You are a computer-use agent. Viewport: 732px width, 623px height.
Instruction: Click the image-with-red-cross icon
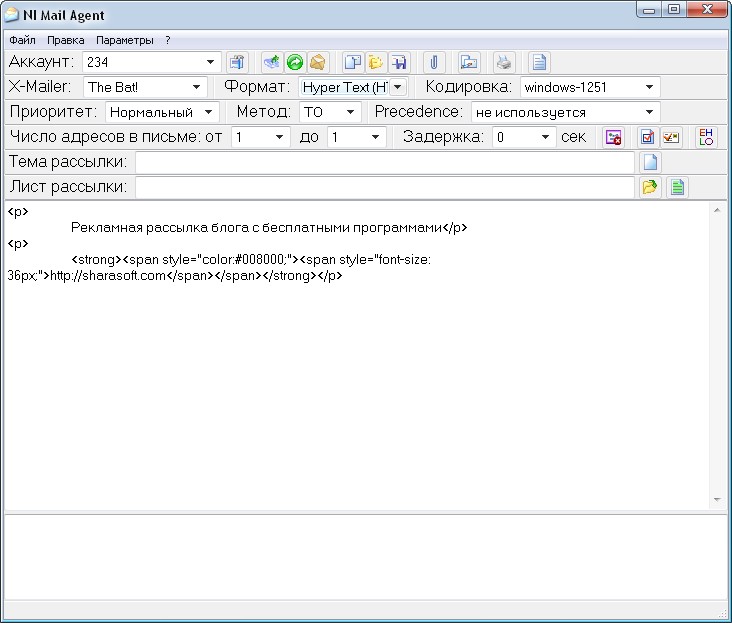613,137
